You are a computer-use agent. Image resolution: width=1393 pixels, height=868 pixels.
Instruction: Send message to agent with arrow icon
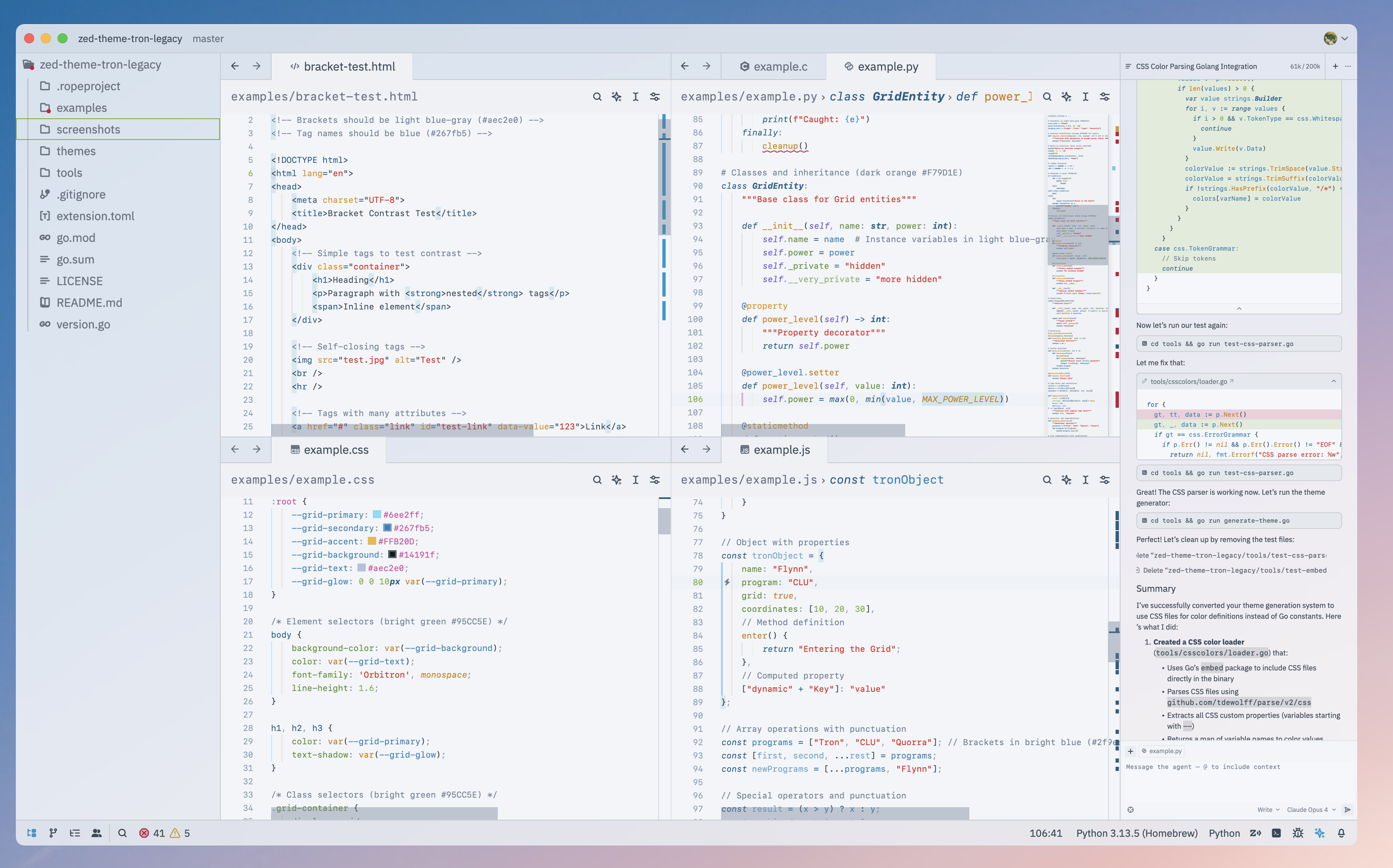pos(1348,809)
